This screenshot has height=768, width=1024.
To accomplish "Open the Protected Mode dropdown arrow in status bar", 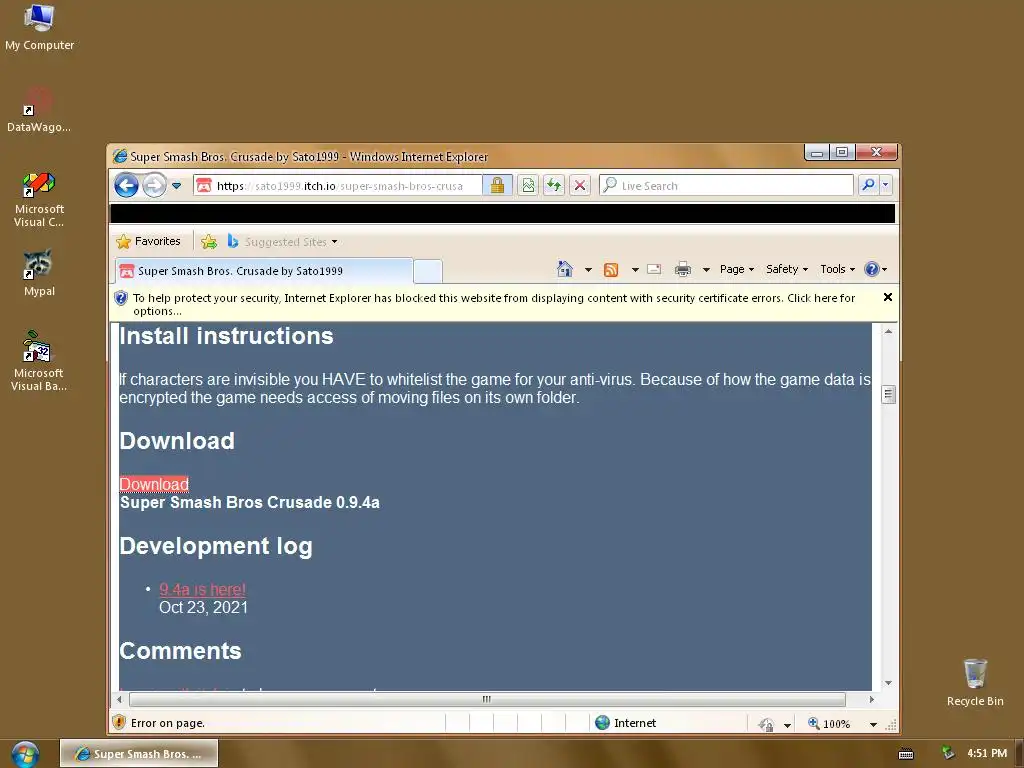I will (788, 725).
